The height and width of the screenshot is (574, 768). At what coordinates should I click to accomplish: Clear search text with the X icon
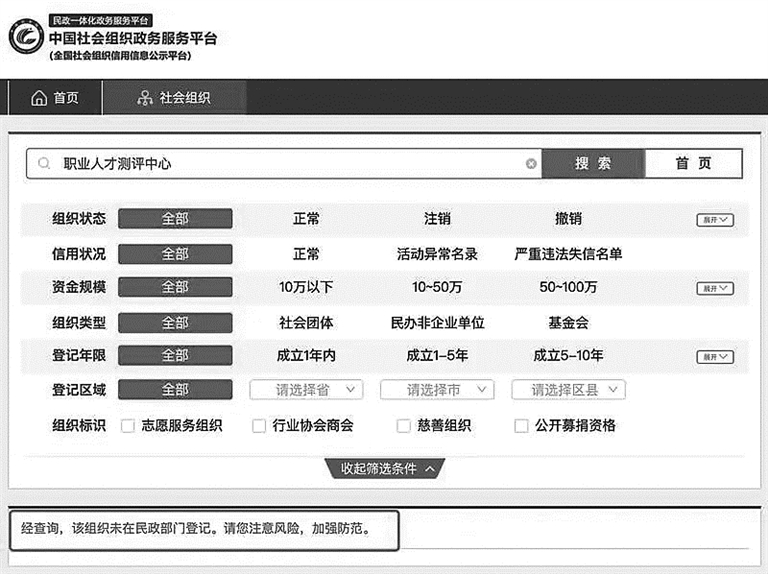531,164
